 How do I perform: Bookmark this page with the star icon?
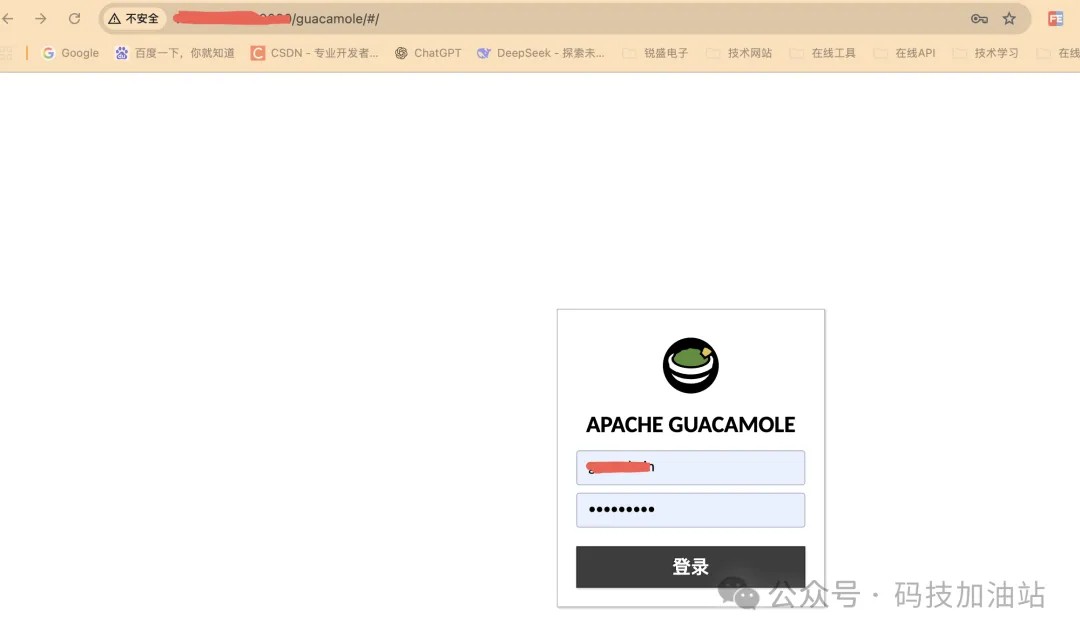(x=1009, y=19)
